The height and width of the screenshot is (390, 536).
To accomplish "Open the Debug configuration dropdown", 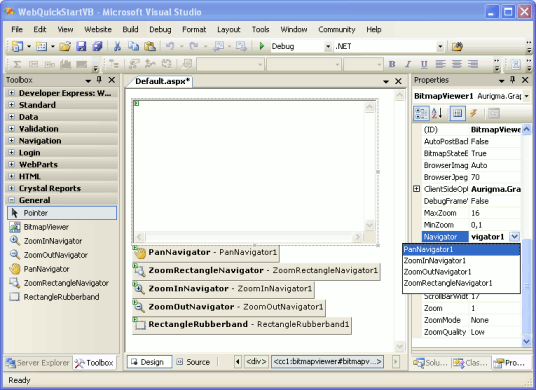I will [328, 46].
